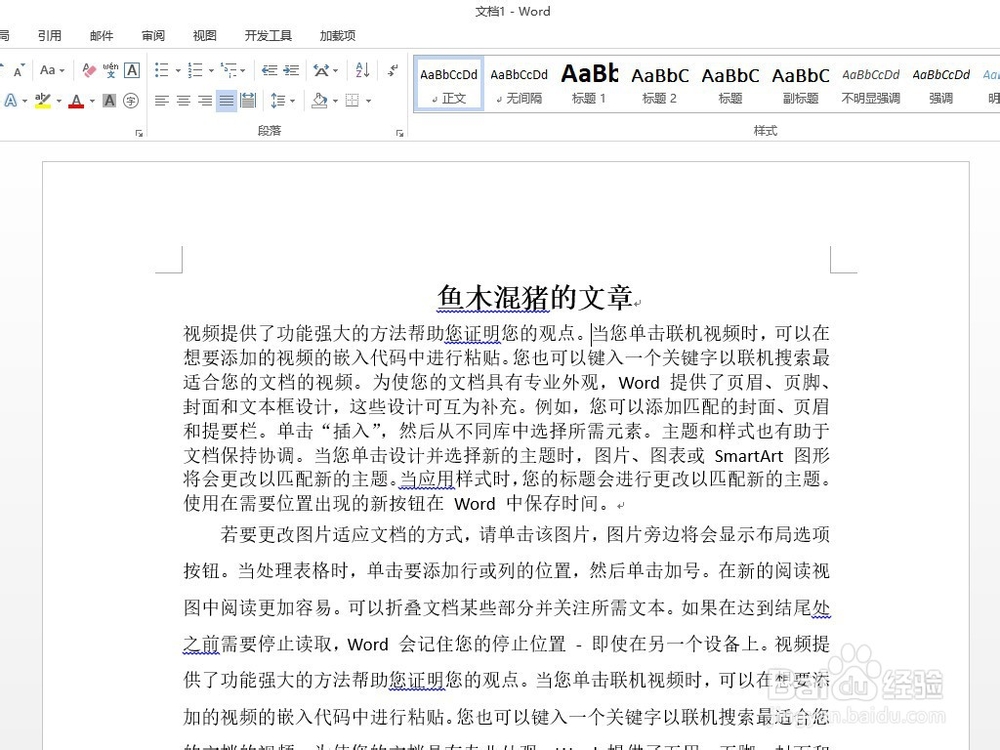Clear all formatting with eraser icon
The height and width of the screenshot is (750, 1000).
tap(89, 70)
